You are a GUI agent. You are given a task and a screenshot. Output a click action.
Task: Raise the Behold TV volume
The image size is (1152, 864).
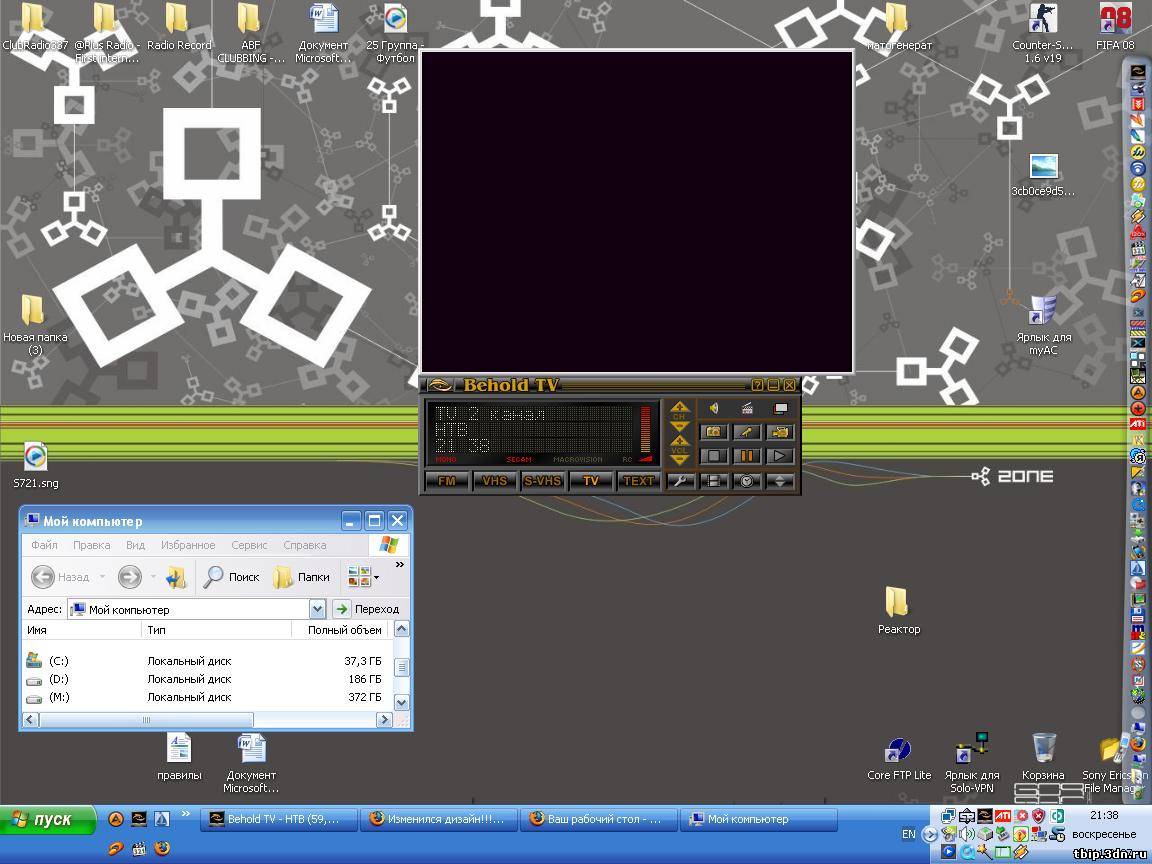679,440
